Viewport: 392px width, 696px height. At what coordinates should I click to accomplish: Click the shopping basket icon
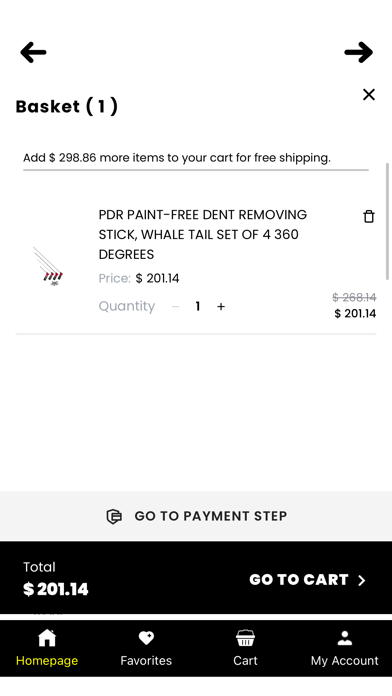[245, 638]
